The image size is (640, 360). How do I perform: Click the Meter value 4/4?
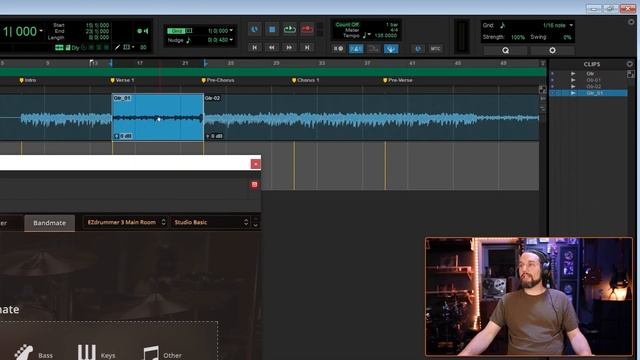pyautogui.click(x=394, y=30)
